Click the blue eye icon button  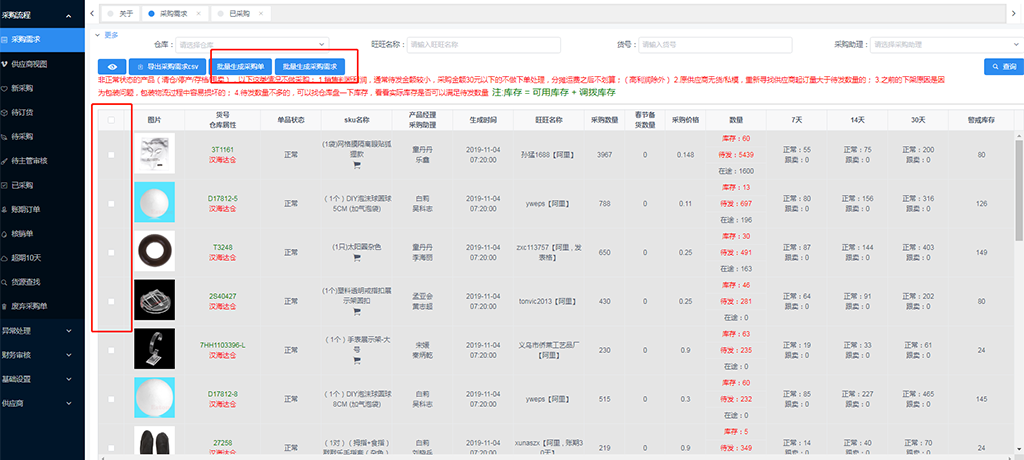[111, 65]
